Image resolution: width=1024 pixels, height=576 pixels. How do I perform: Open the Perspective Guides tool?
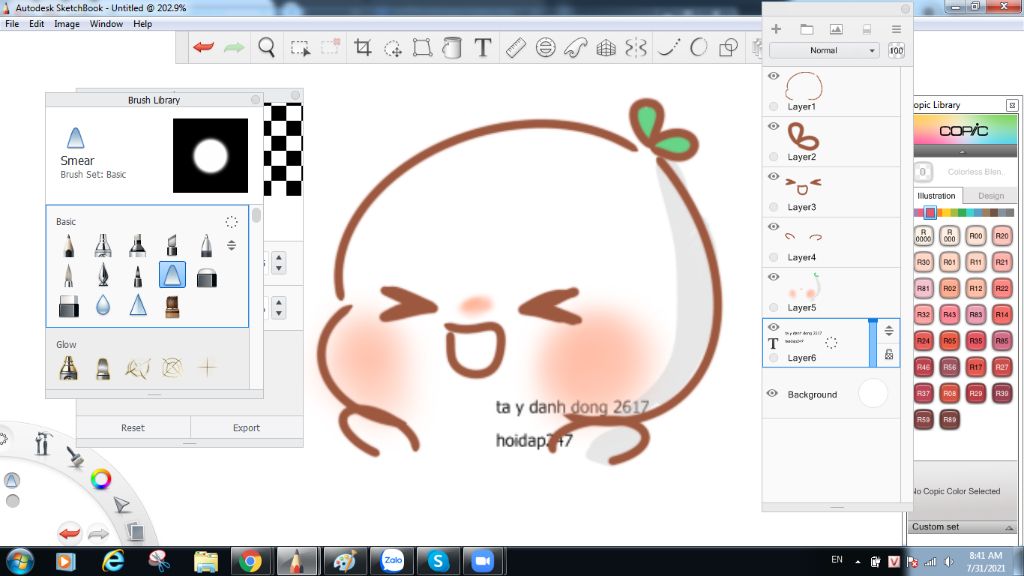click(606, 48)
